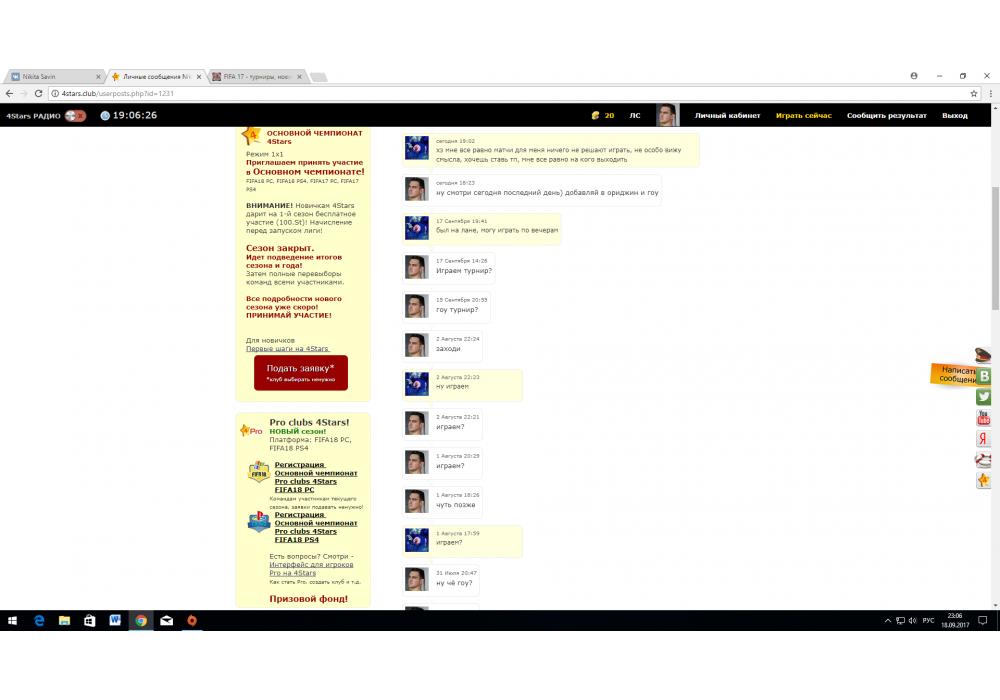Click the VK social icon in sidebar

coord(984,376)
